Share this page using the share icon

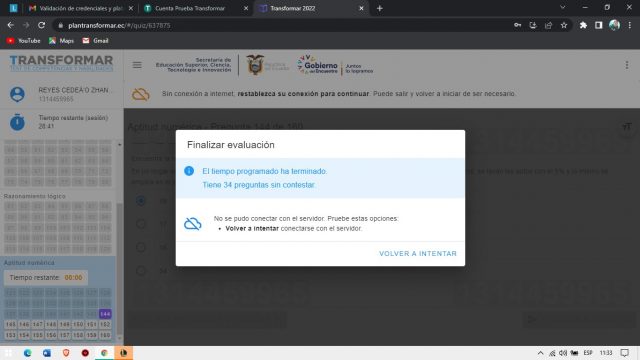(548, 25)
